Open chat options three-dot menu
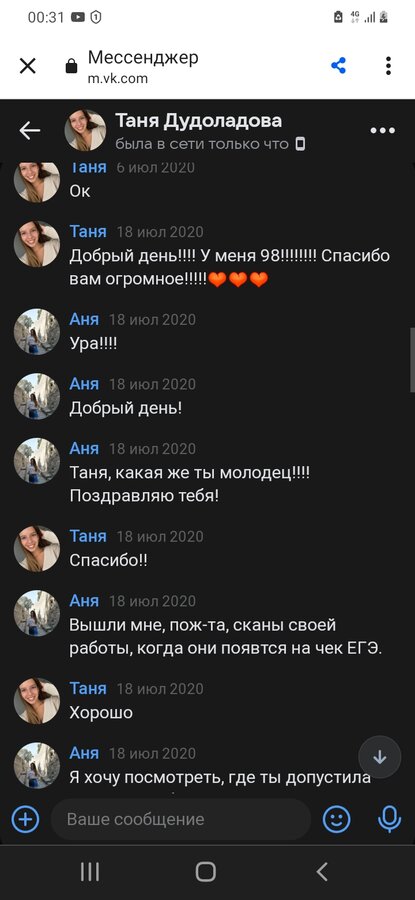The image size is (415, 900). 383,131
